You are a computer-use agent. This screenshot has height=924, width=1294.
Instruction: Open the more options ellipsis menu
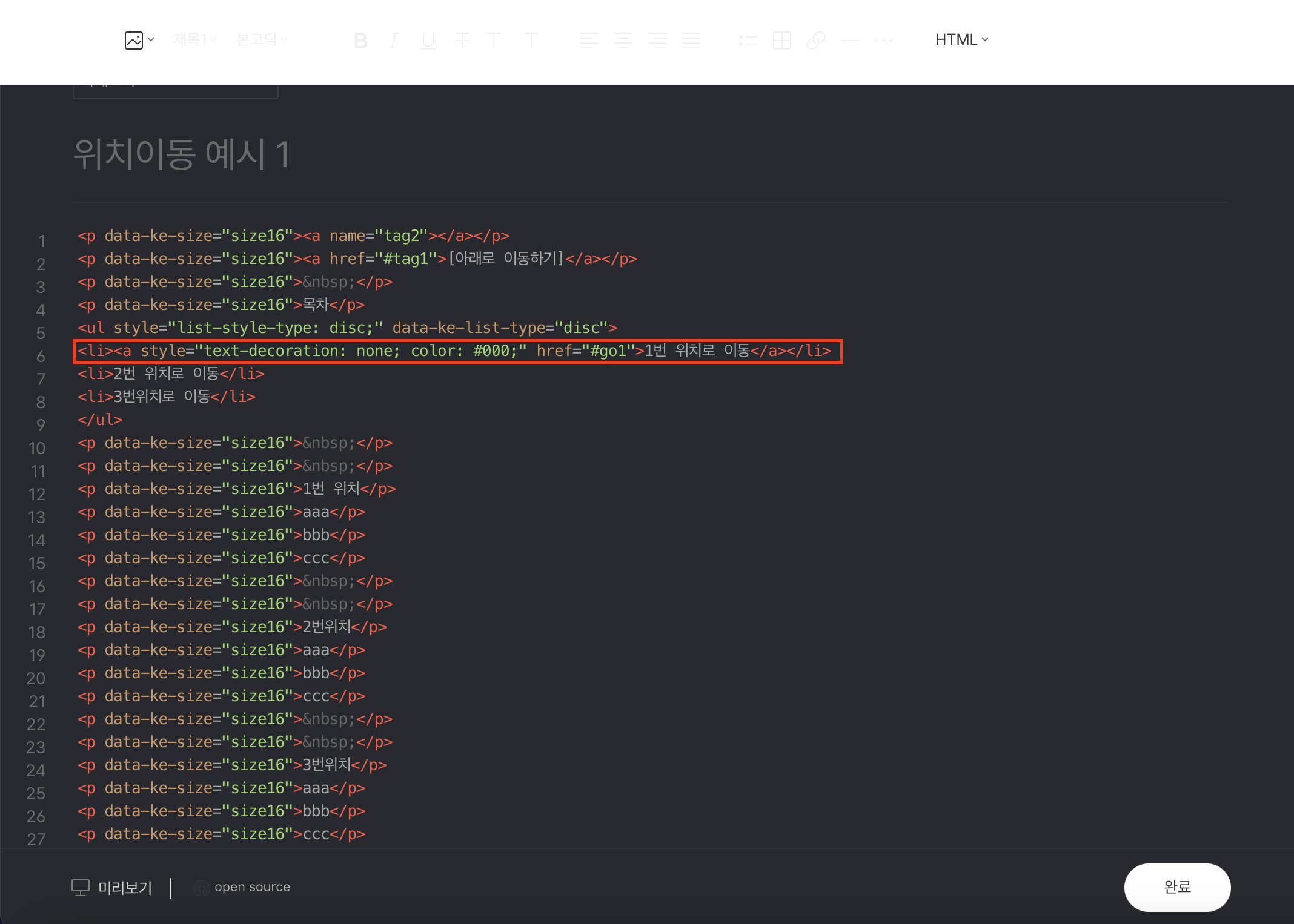[x=884, y=41]
